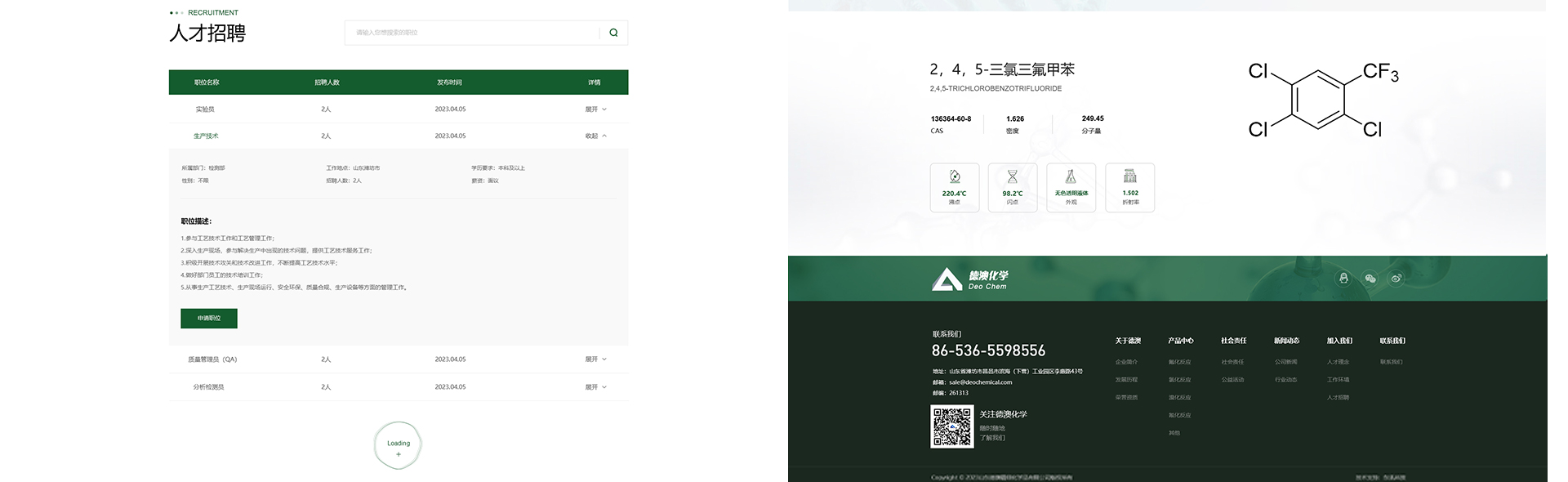Image resolution: width=1568 pixels, height=482 pixels.
Task: Expand the 实验员 job row
Action: tap(595, 109)
